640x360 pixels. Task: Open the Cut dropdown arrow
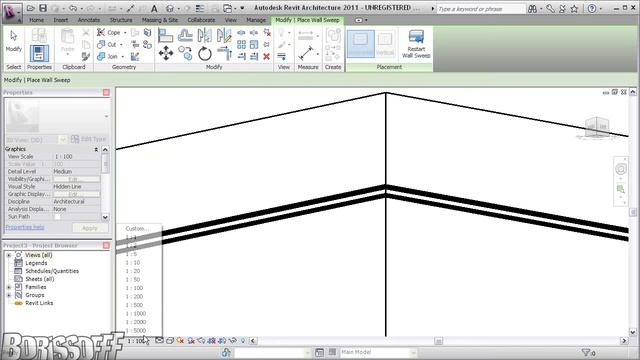[x=121, y=44]
